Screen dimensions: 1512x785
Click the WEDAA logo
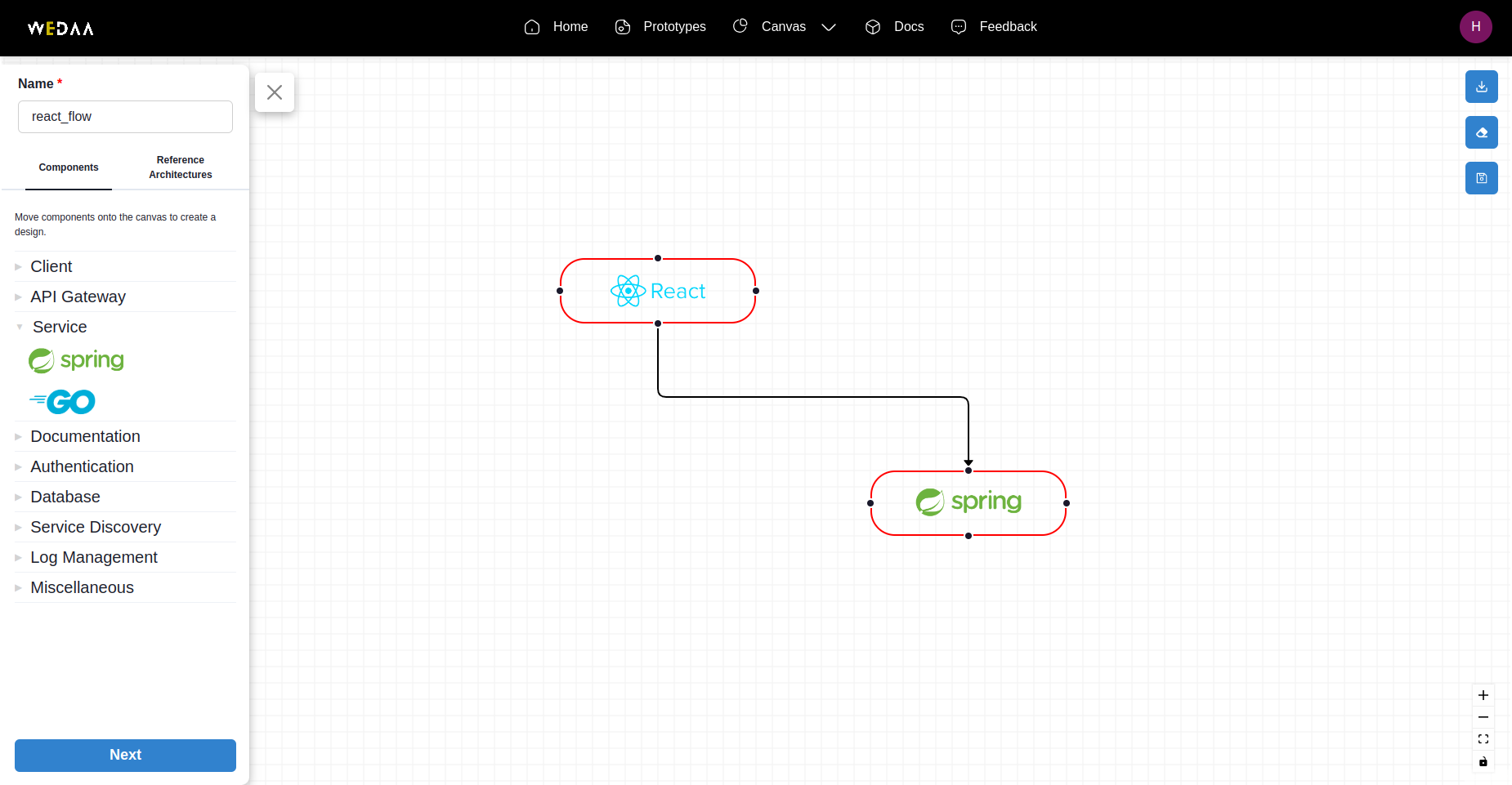pos(60,29)
